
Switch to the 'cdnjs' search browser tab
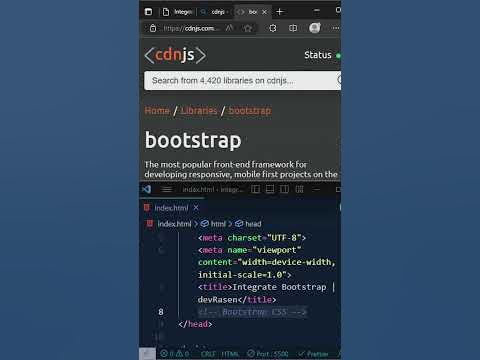[x=214, y=12]
